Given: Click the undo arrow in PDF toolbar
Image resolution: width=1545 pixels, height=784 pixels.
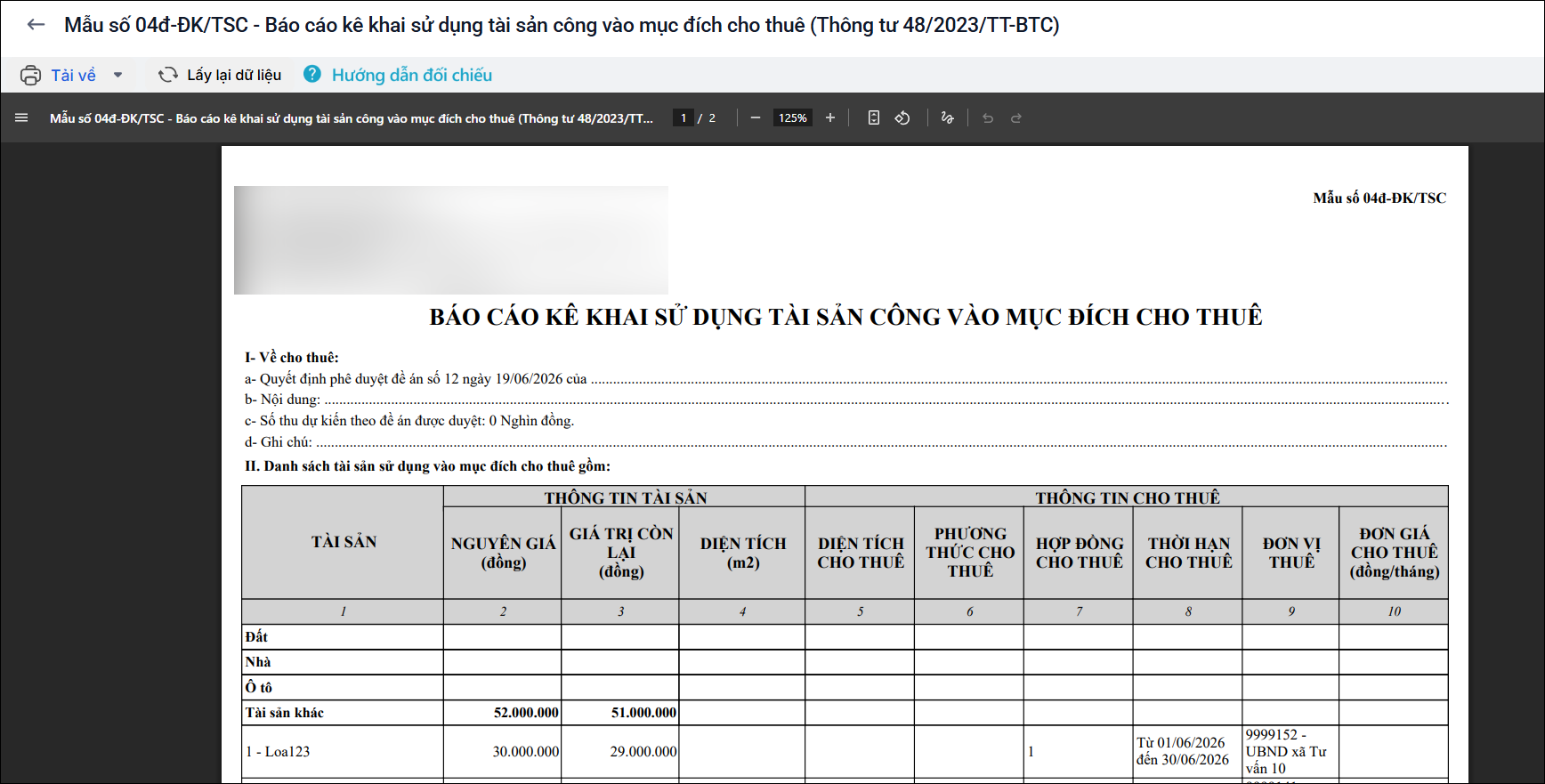Looking at the screenshot, I should point(988,117).
